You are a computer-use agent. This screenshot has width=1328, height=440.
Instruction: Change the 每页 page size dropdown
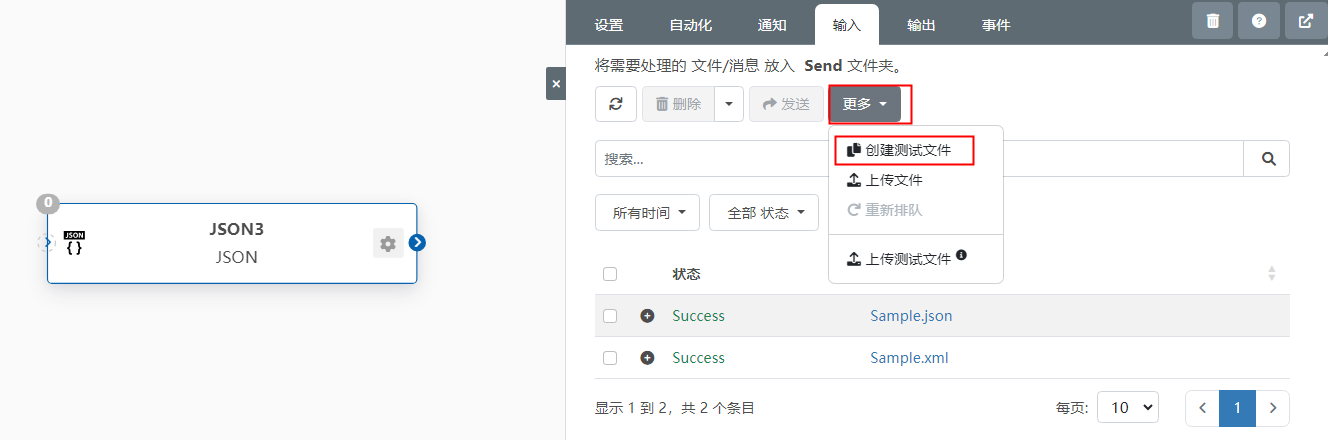(x=1128, y=407)
